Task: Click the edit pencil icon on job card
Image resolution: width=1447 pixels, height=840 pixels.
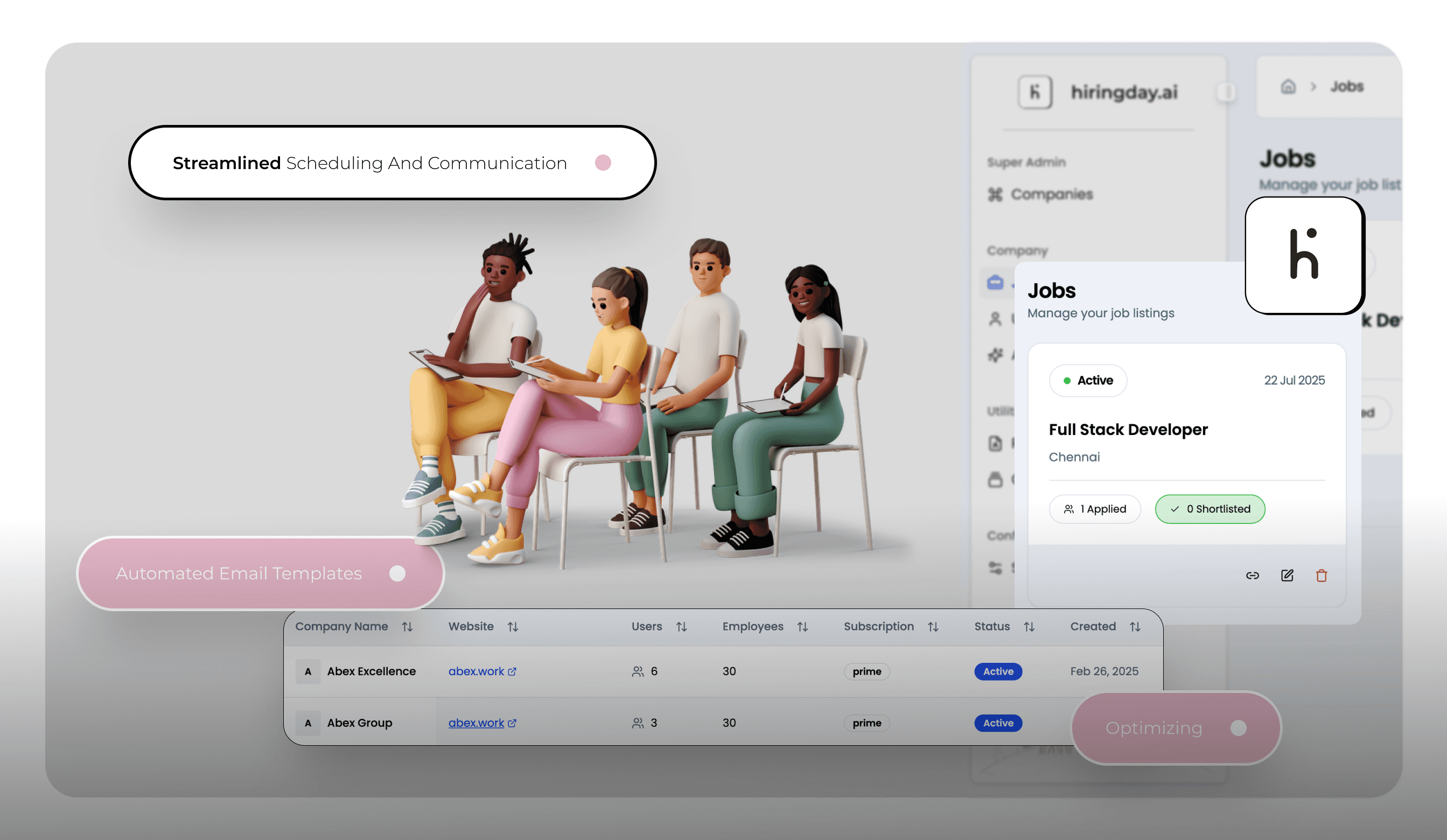Action: [x=1288, y=575]
